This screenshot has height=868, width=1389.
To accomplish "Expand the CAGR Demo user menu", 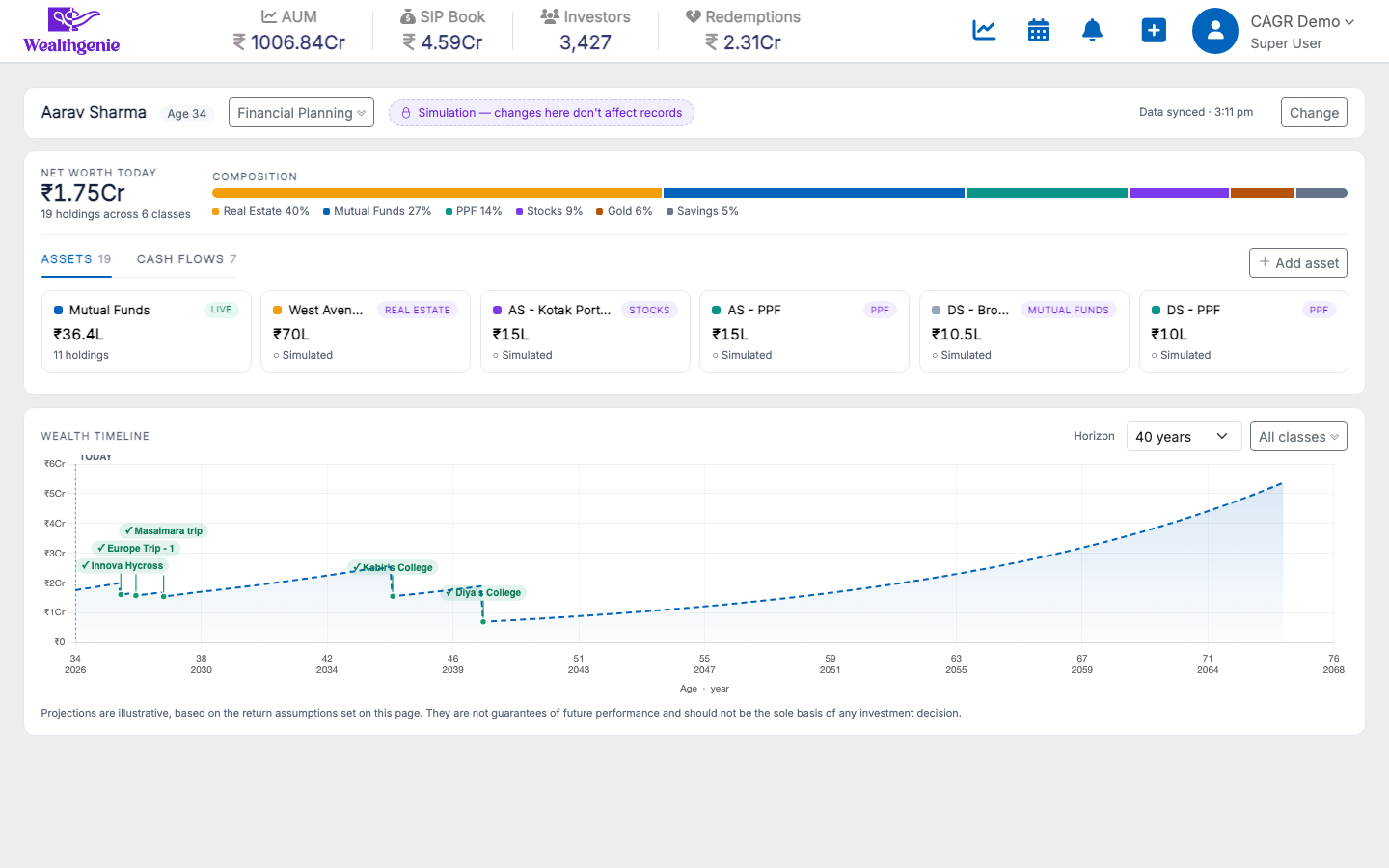I will (x=1302, y=21).
